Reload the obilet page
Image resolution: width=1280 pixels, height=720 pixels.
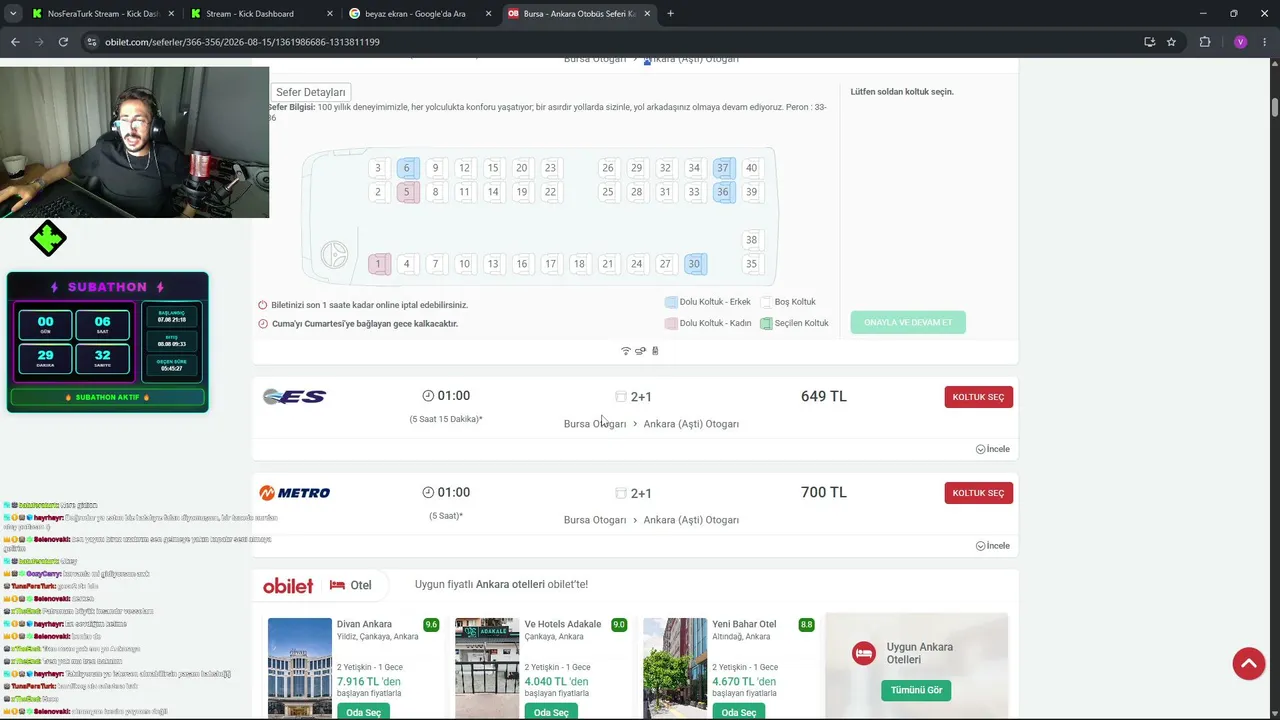point(63,42)
